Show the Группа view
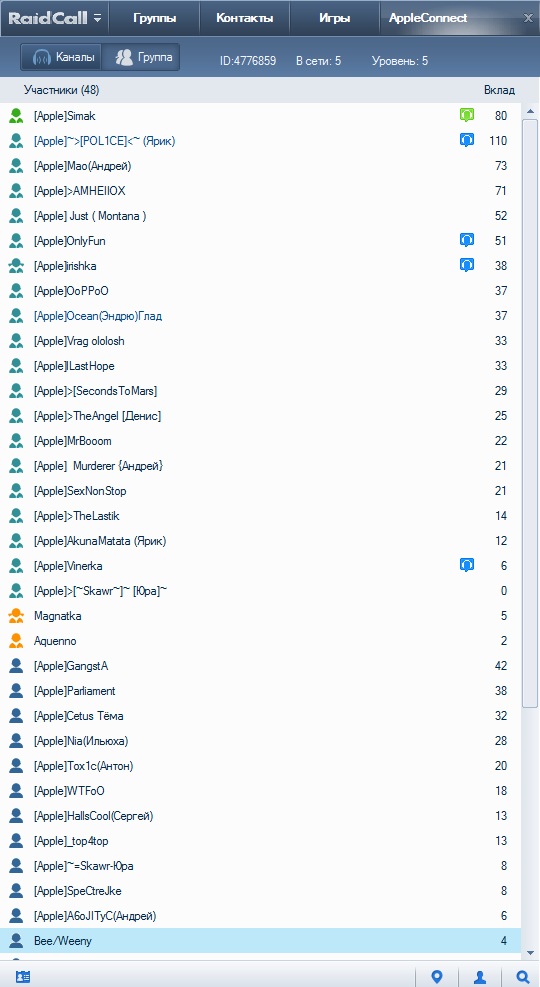Screen dimensions: 540x987 pyautogui.click(x=141, y=57)
